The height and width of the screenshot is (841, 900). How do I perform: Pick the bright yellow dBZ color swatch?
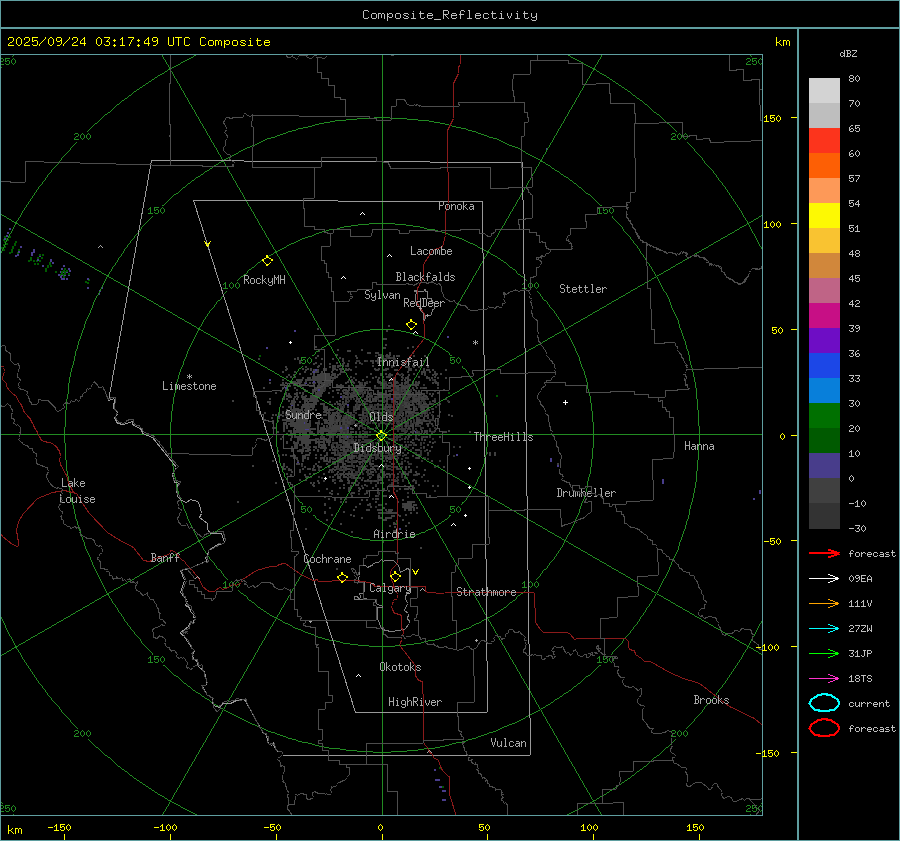coord(824,215)
